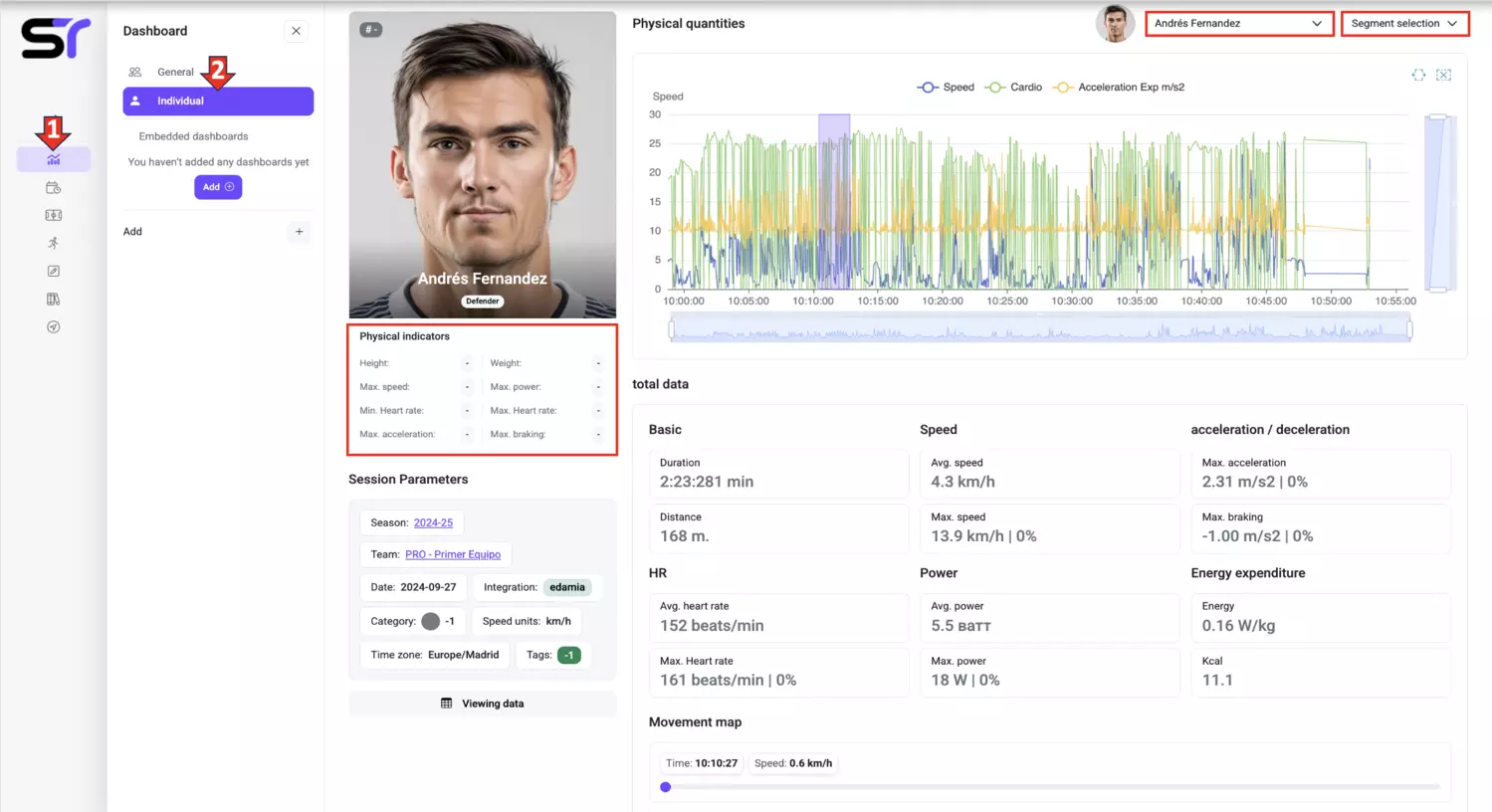Viewport: 1492px width, 812px height.
Task: Click the Speed units km/h field
Action: click(x=527, y=621)
